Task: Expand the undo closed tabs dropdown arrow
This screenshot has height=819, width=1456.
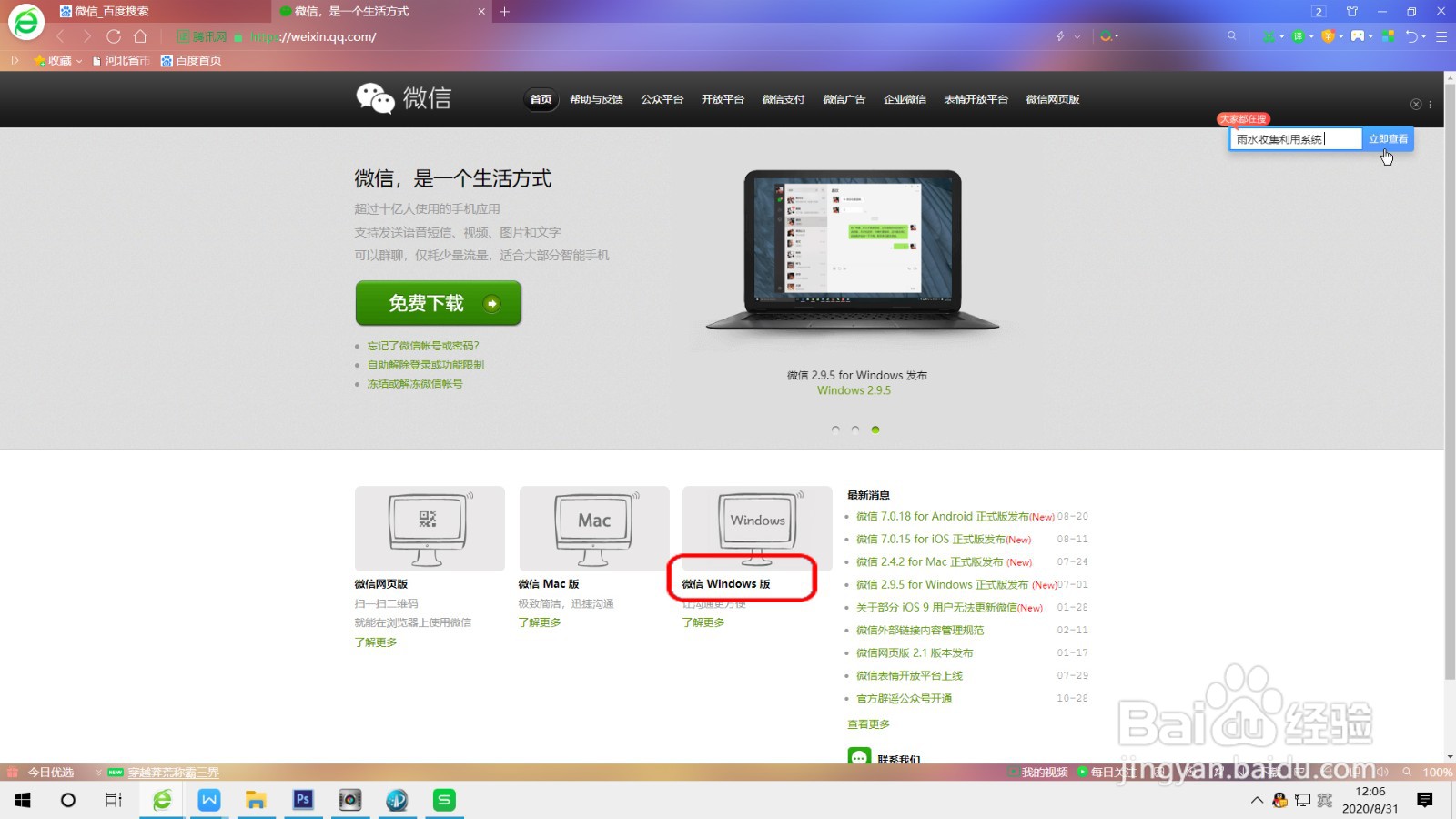Action: [x=1424, y=37]
